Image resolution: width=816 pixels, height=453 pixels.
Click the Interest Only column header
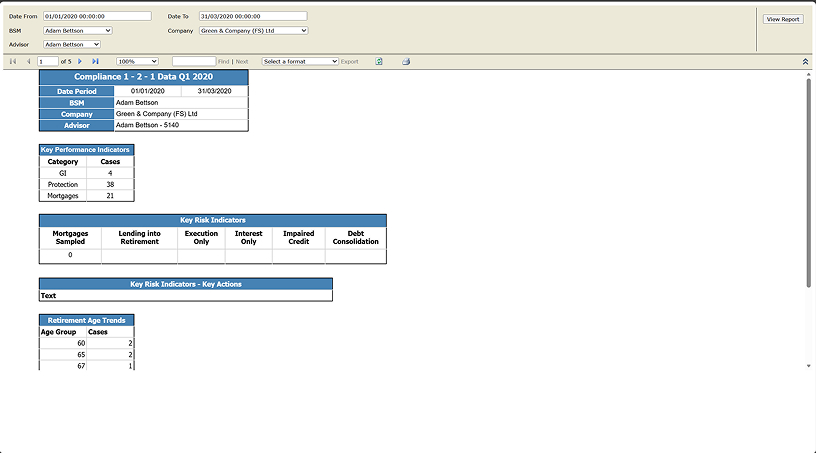(249, 238)
